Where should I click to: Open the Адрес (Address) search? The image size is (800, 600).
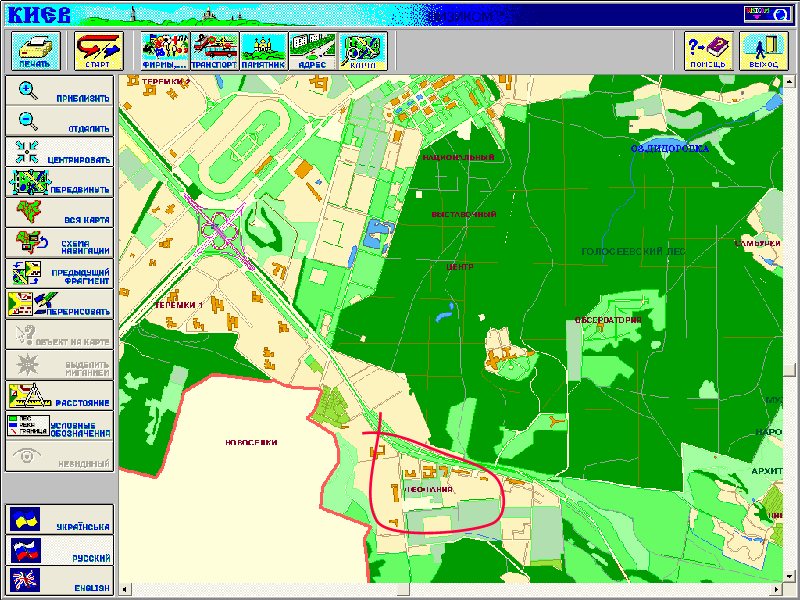[312, 50]
